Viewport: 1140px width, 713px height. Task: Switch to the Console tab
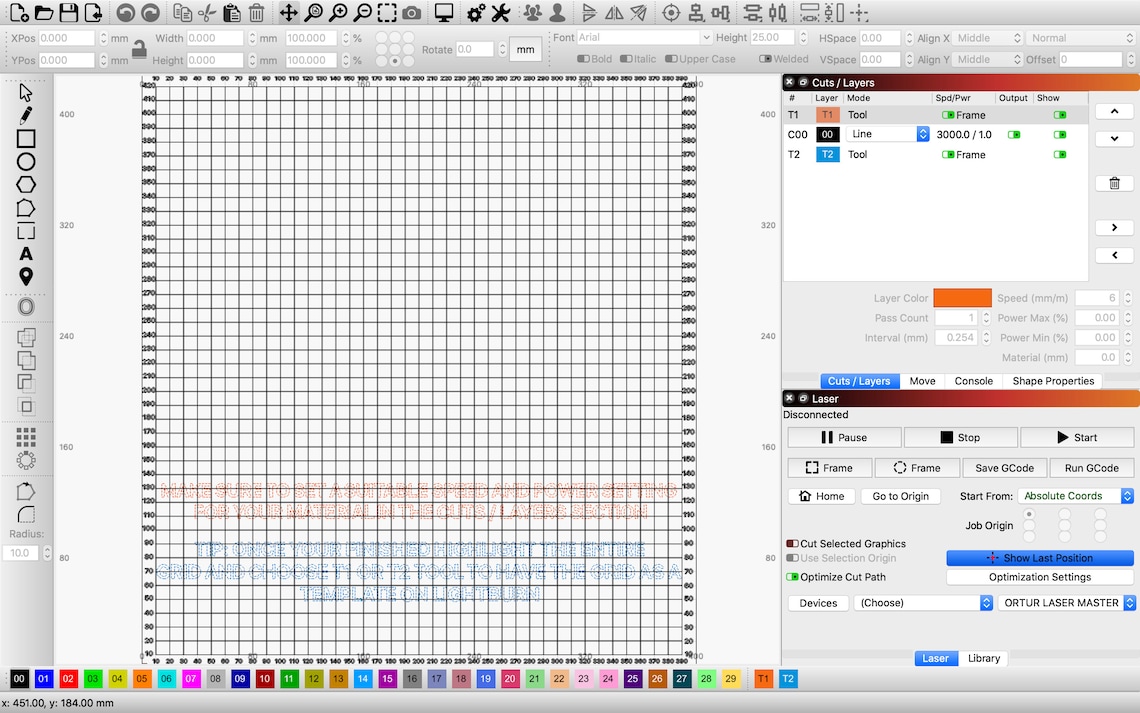point(973,380)
